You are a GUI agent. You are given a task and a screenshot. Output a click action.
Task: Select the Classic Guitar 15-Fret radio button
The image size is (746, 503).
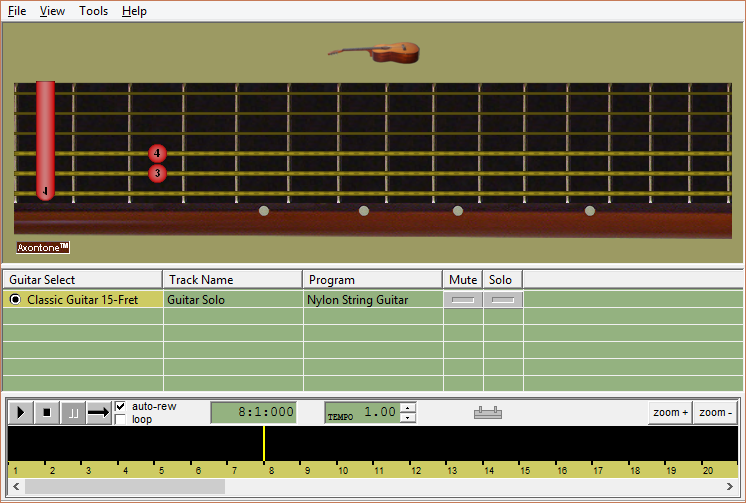[x=15, y=299]
